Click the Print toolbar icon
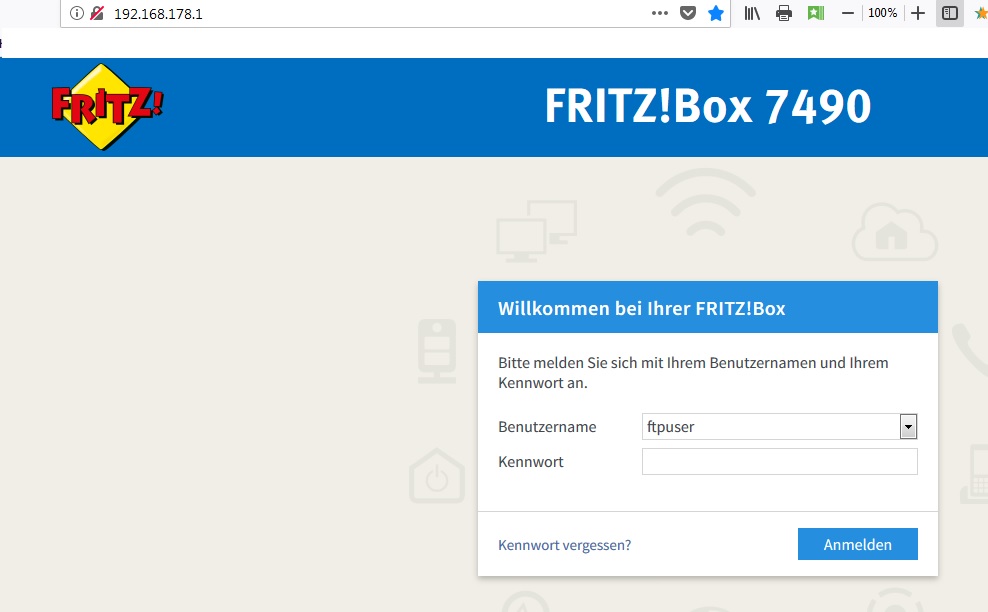 click(784, 13)
